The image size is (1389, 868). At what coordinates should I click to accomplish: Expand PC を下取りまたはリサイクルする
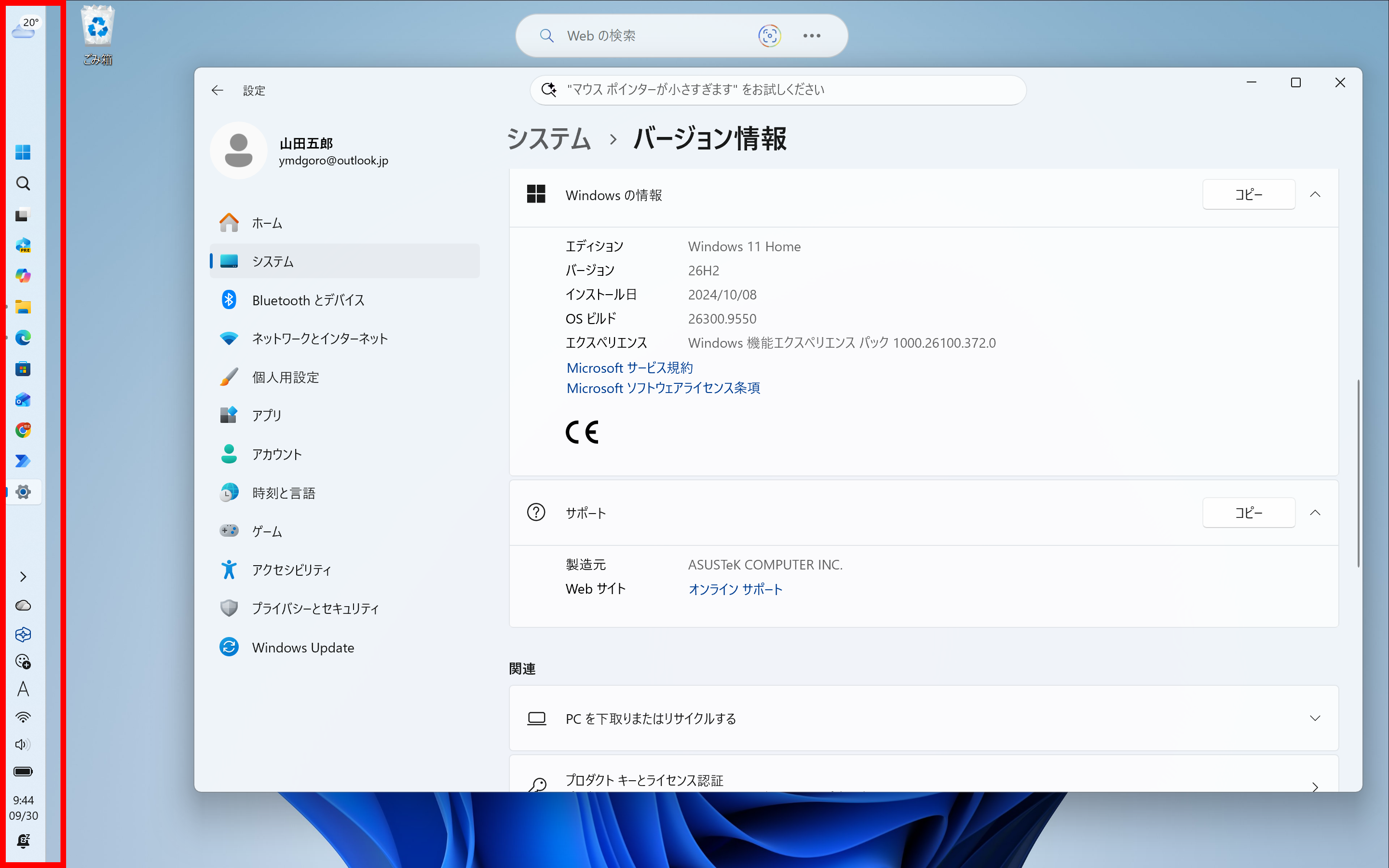point(924,718)
